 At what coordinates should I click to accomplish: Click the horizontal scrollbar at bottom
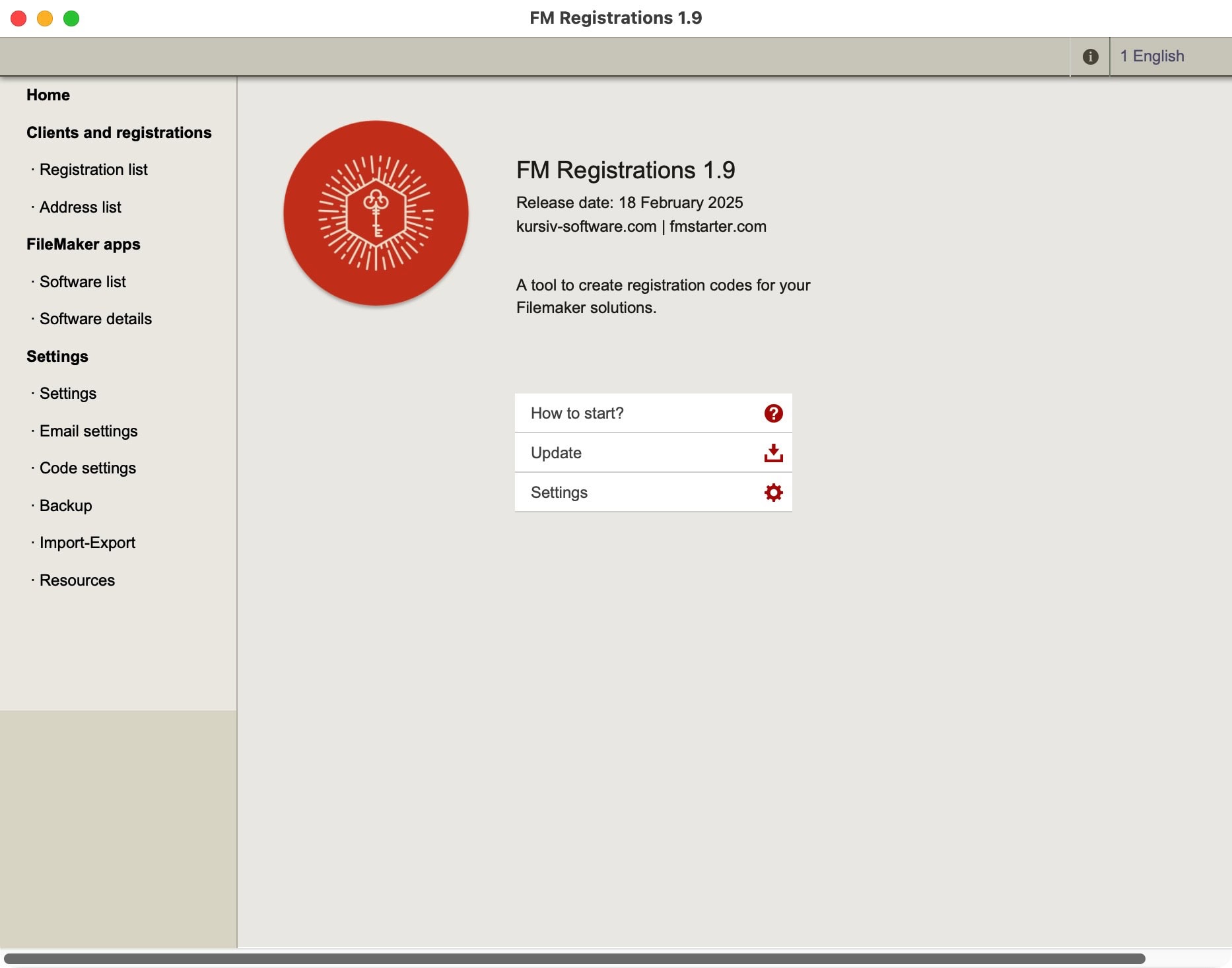[574, 959]
